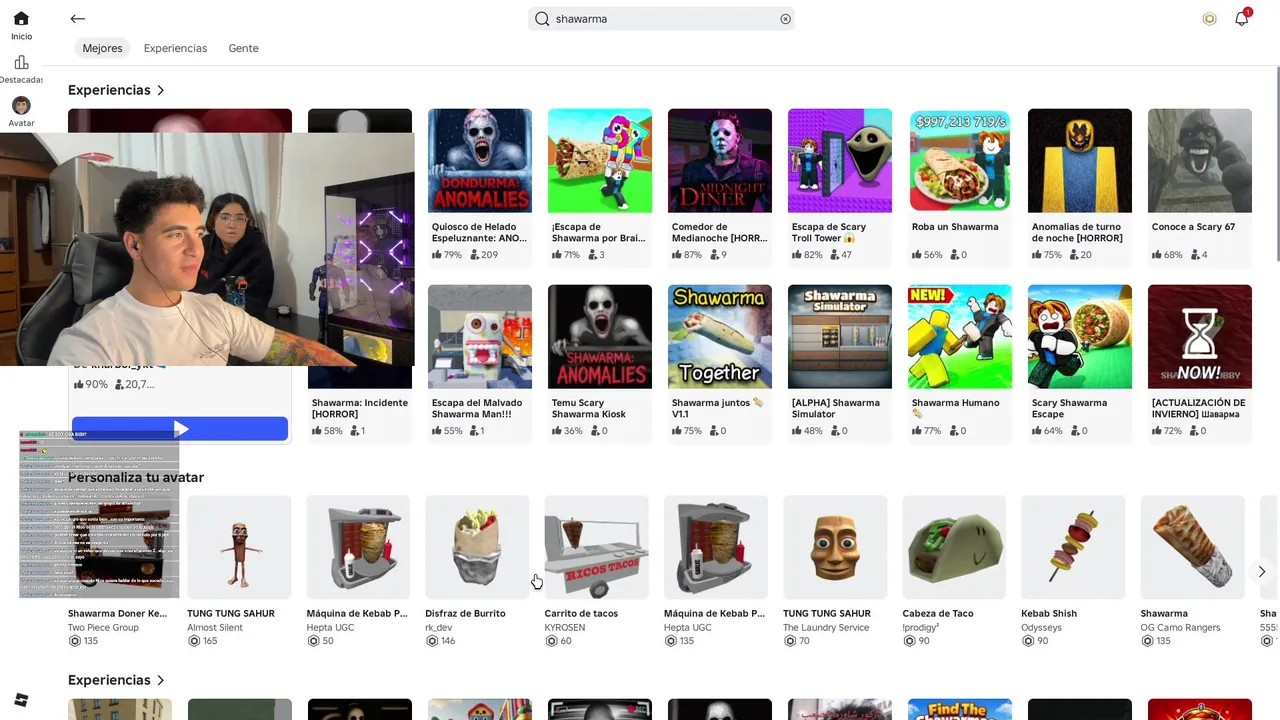This screenshot has width=1280, height=720.
Task: Show more avatar items with next arrow
Action: (1261, 571)
